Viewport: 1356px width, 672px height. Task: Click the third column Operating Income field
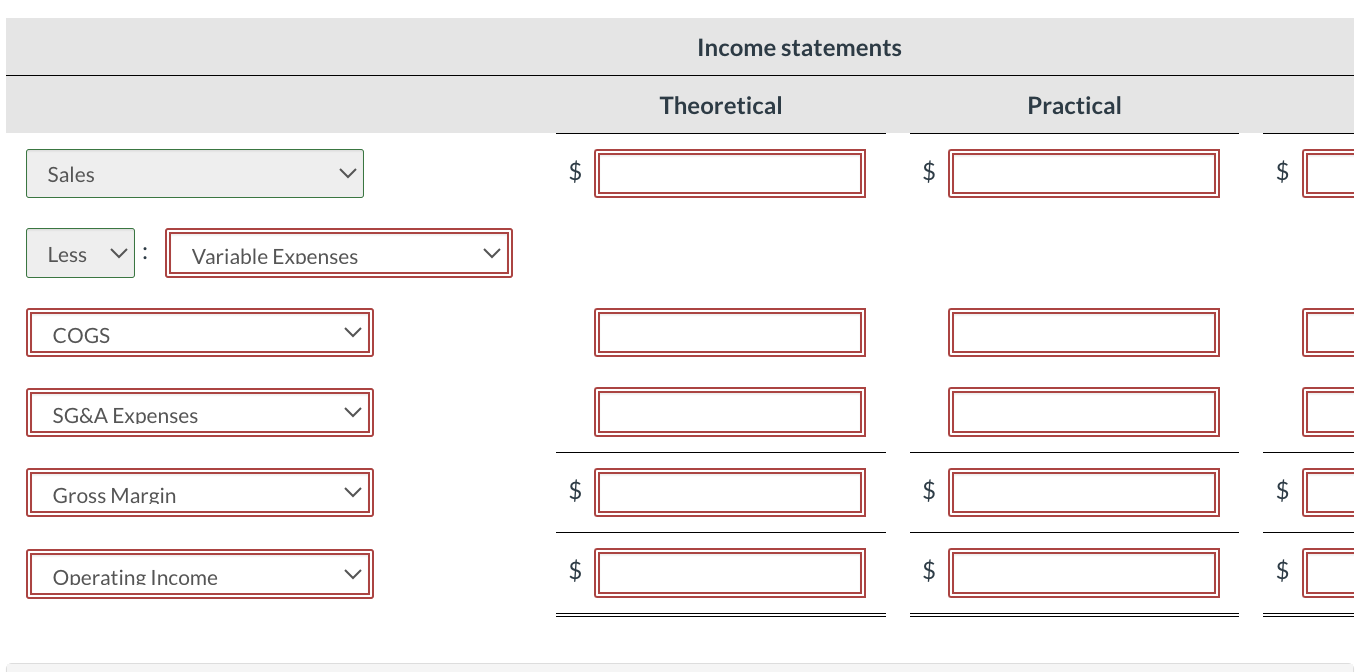[1329, 574]
